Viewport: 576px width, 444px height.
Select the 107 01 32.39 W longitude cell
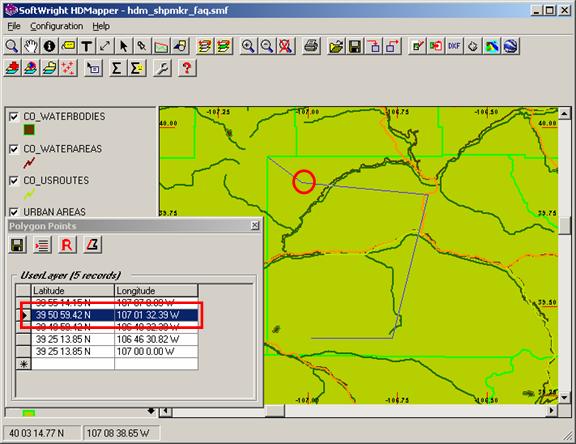pos(156,315)
